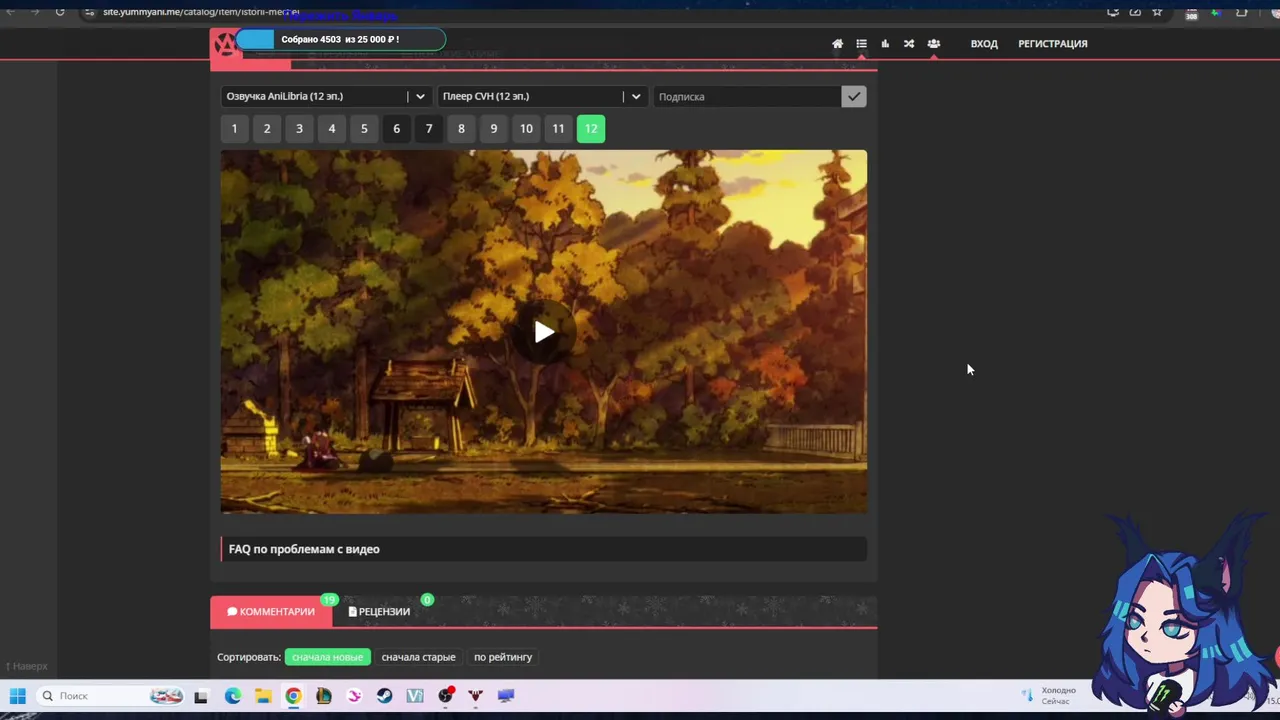Select episode 2
1280x720 pixels.
[267, 128]
